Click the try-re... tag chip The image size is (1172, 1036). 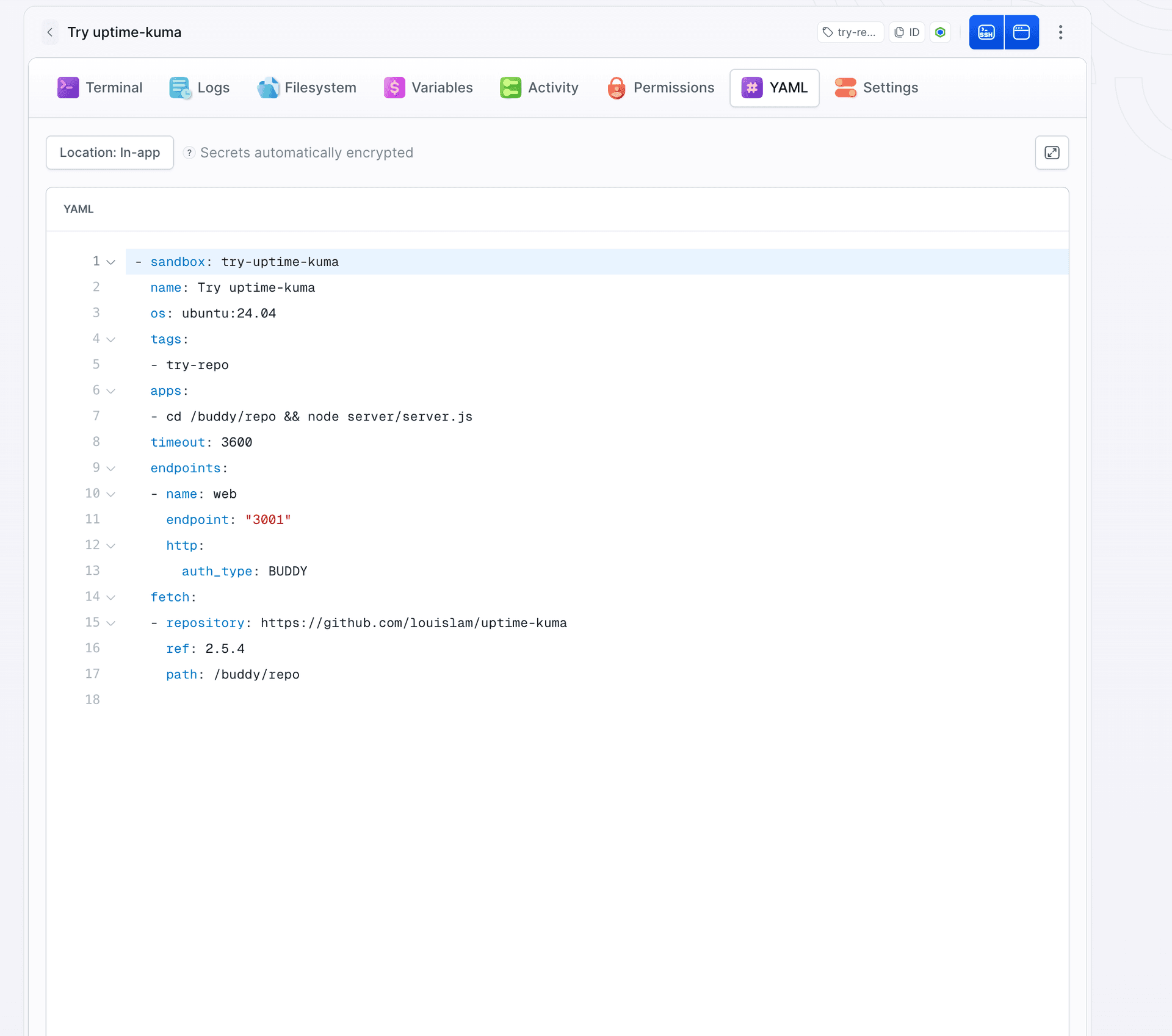[850, 32]
